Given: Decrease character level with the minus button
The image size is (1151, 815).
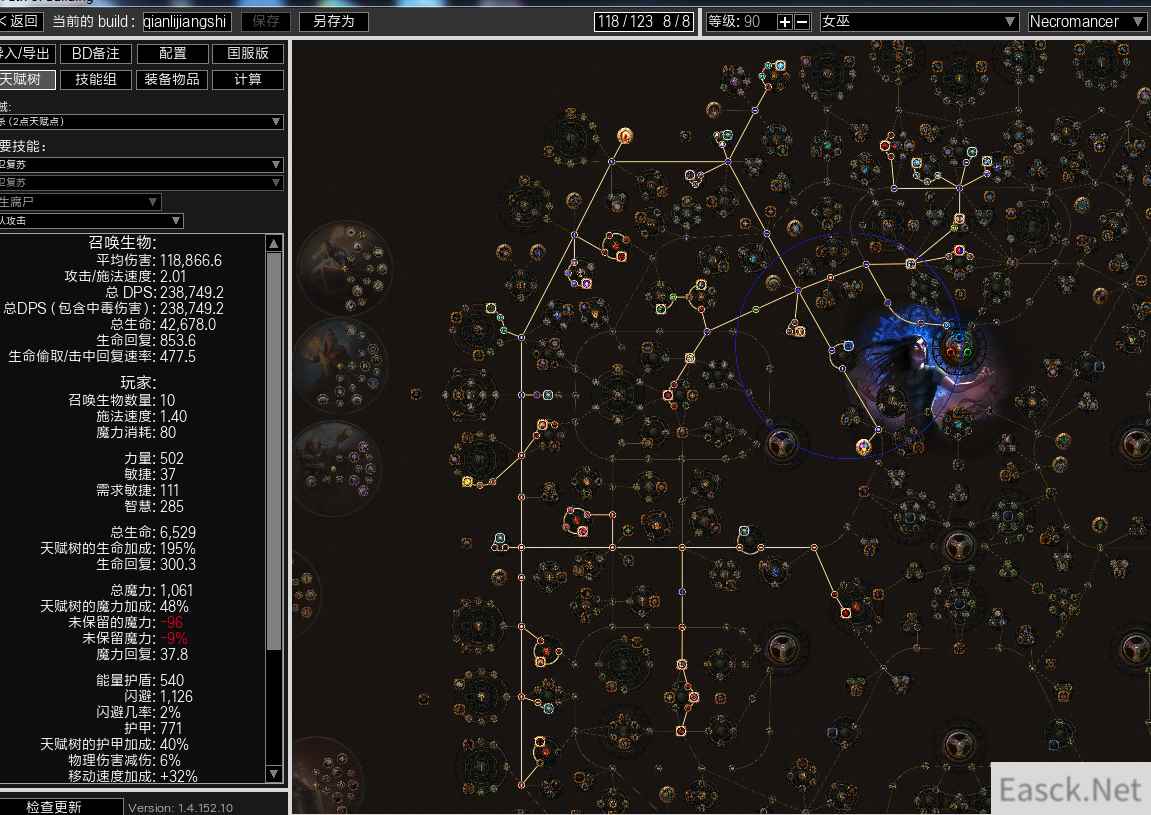Looking at the screenshot, I should (802, 22).
